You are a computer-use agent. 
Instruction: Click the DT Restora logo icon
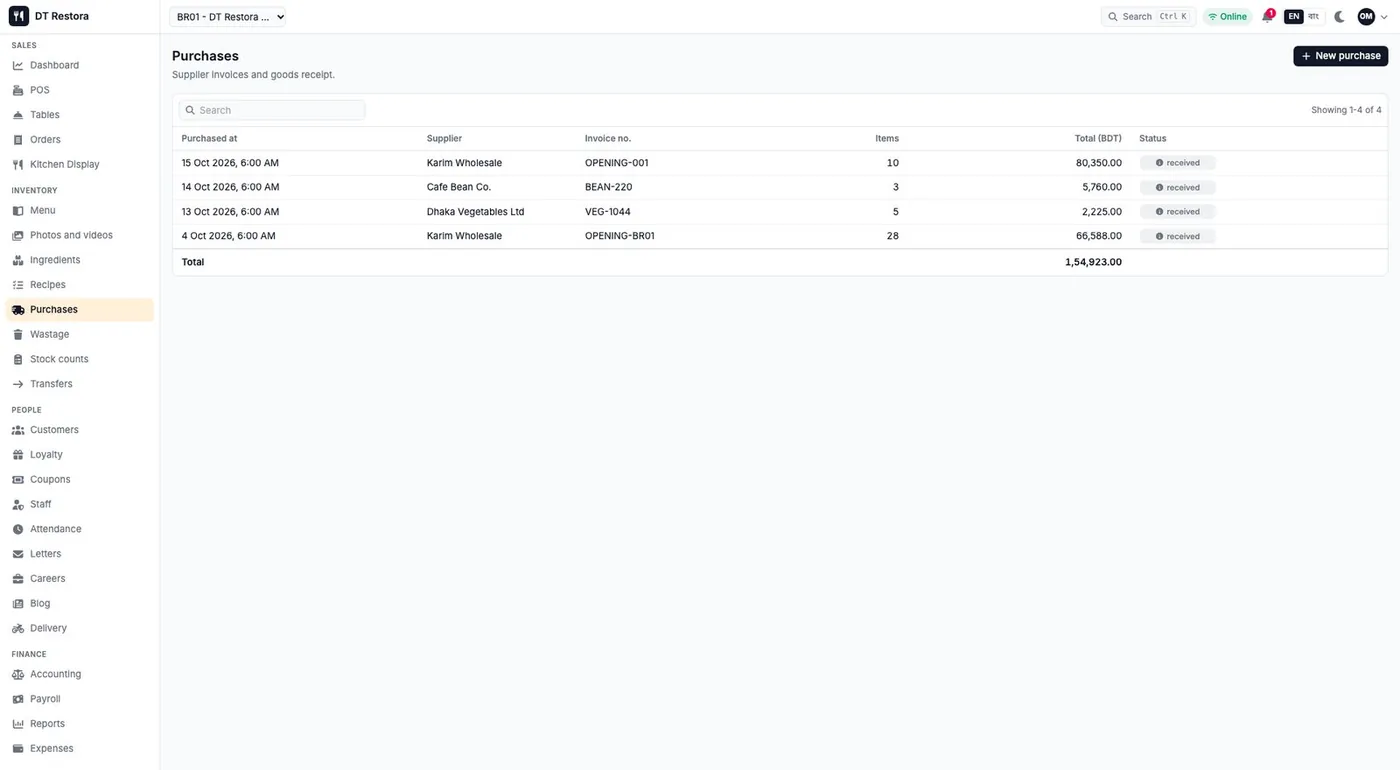19,16
